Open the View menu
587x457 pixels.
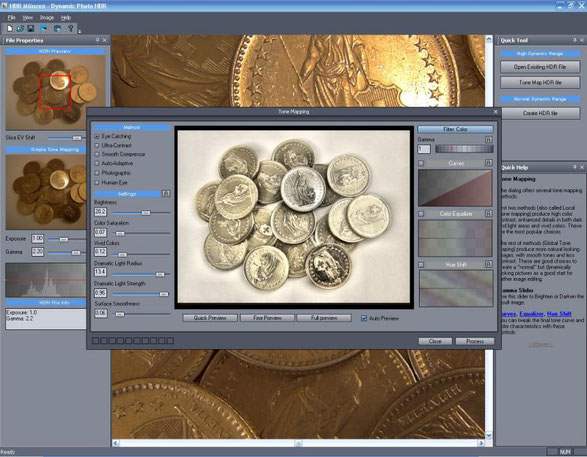(x=27, y=18)
